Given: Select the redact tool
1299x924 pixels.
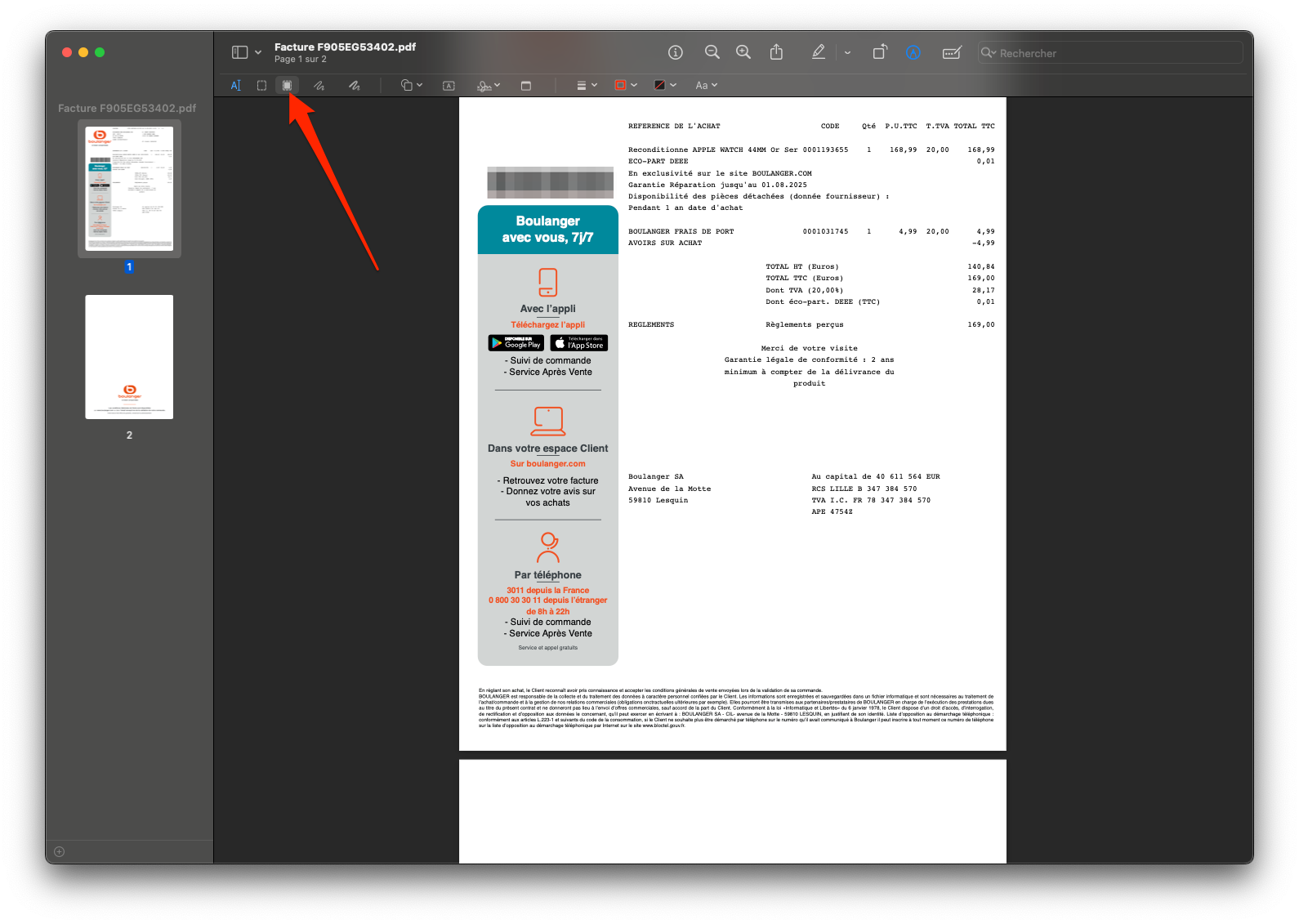Looking at the screenshot, I should click(287, 85).
